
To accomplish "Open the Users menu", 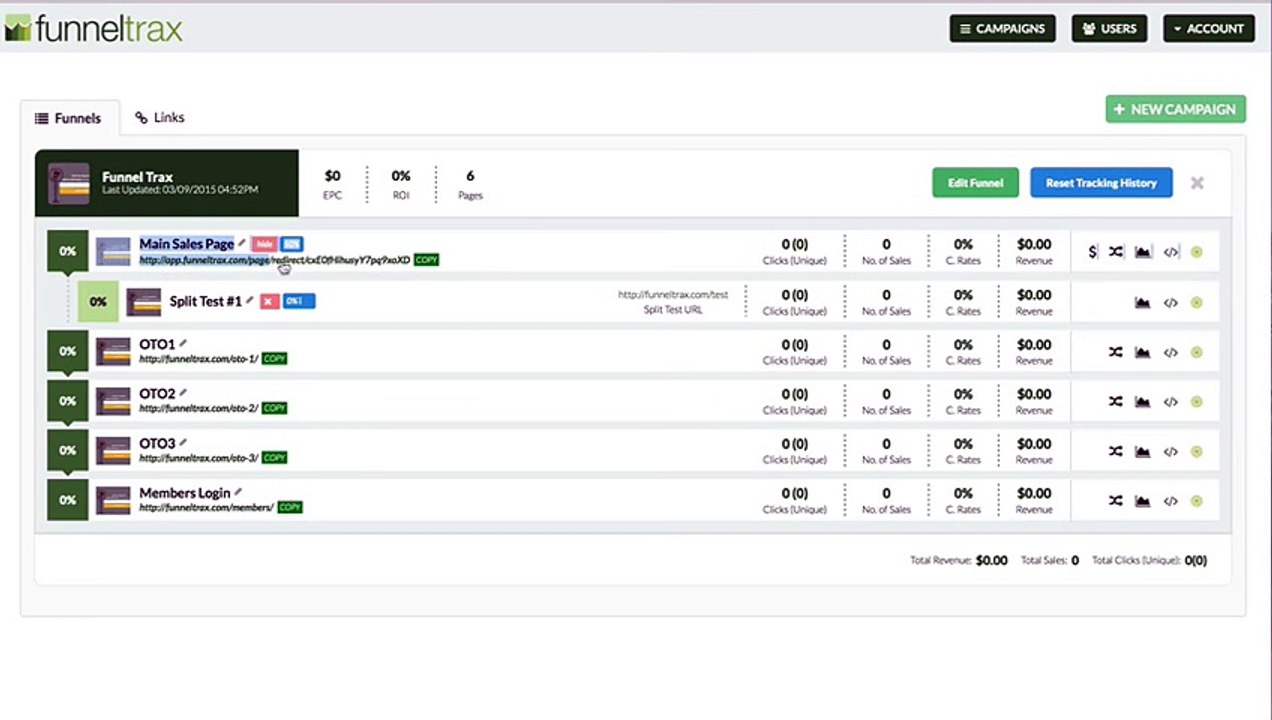I will (x=1110, y=28).
